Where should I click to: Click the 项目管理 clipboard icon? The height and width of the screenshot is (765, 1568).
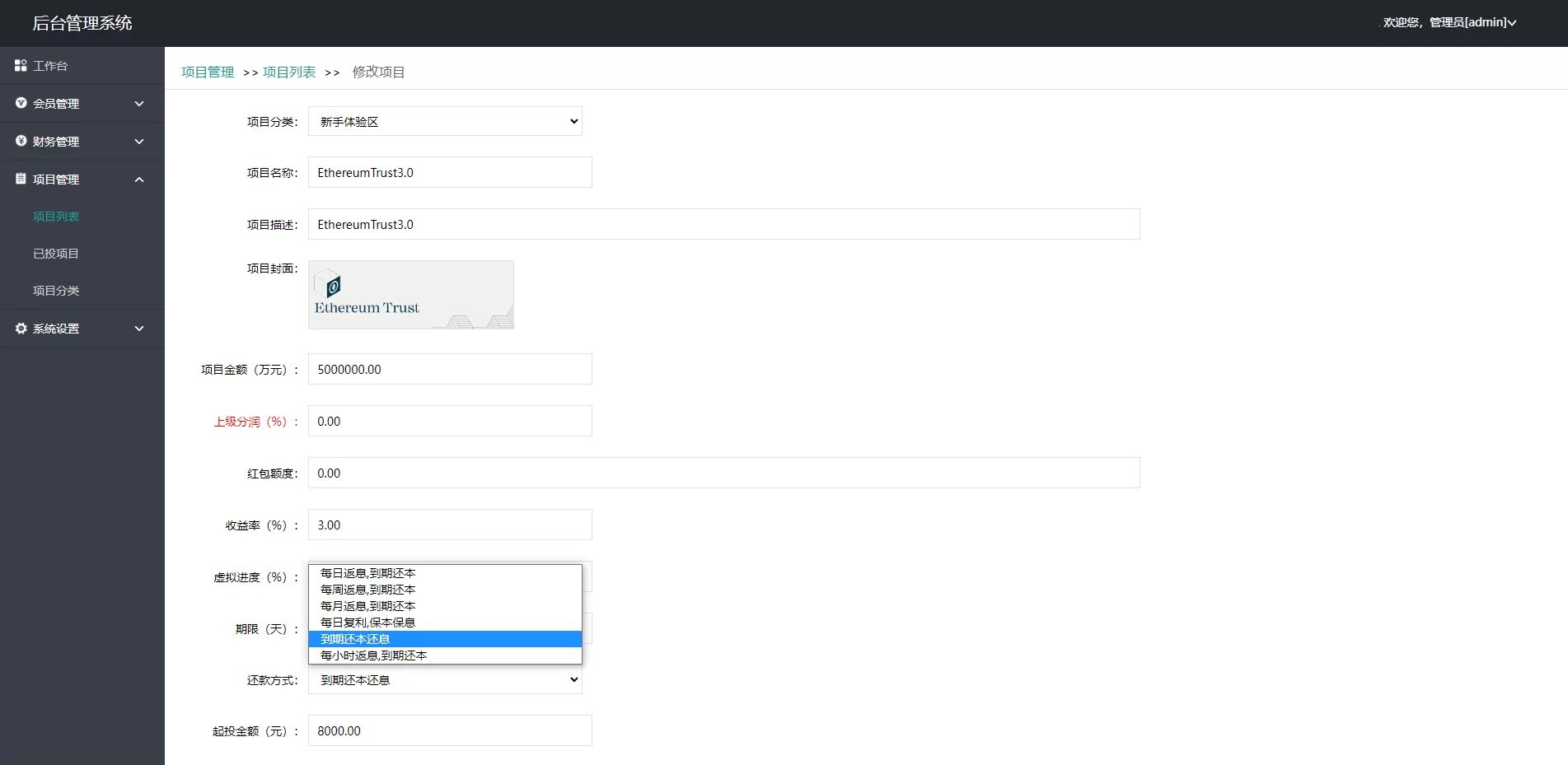click(x=21, y=179)
